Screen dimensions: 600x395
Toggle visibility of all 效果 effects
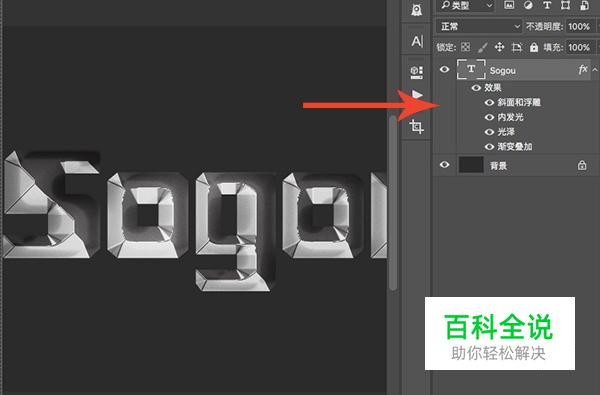point(476,88)
